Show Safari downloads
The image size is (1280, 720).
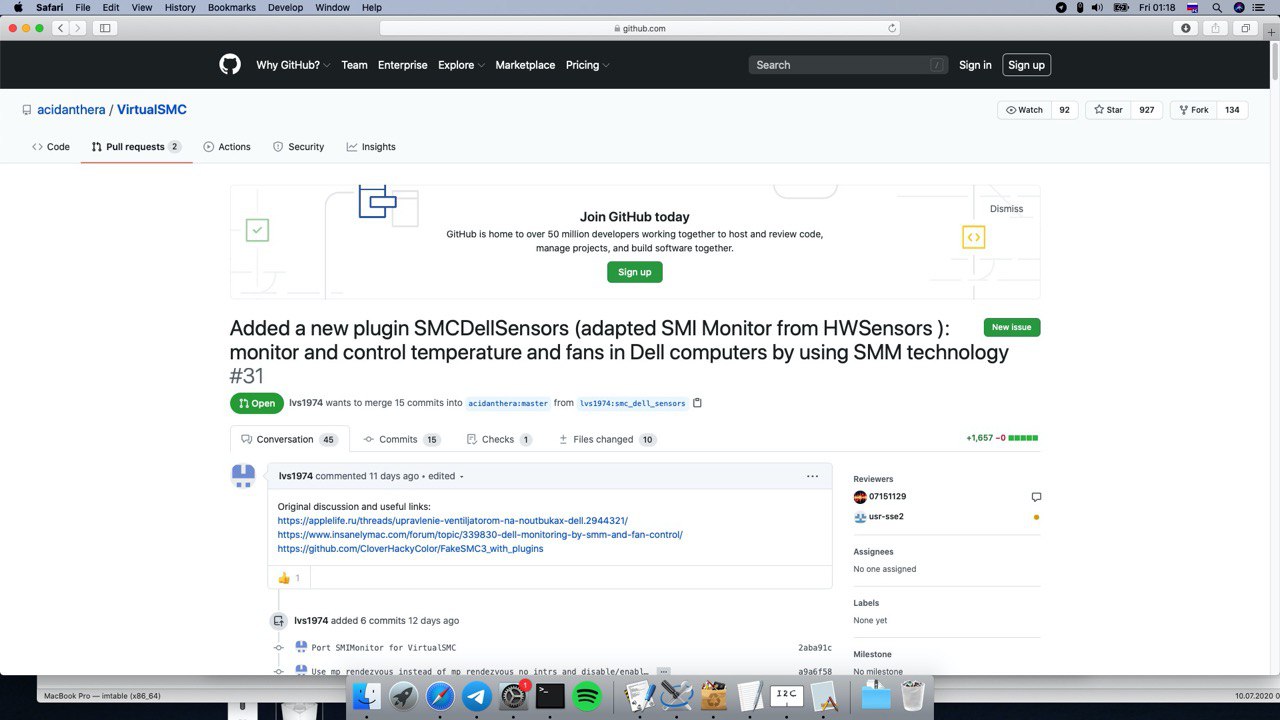click(1186, 28)
